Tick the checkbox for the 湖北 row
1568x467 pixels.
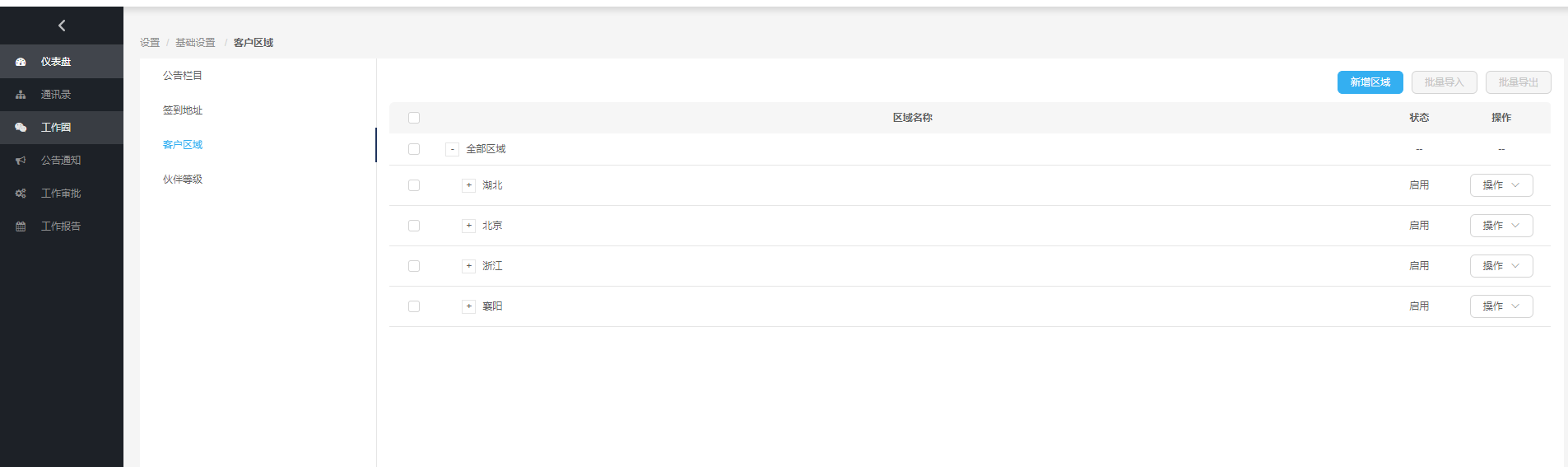point(414,185)
